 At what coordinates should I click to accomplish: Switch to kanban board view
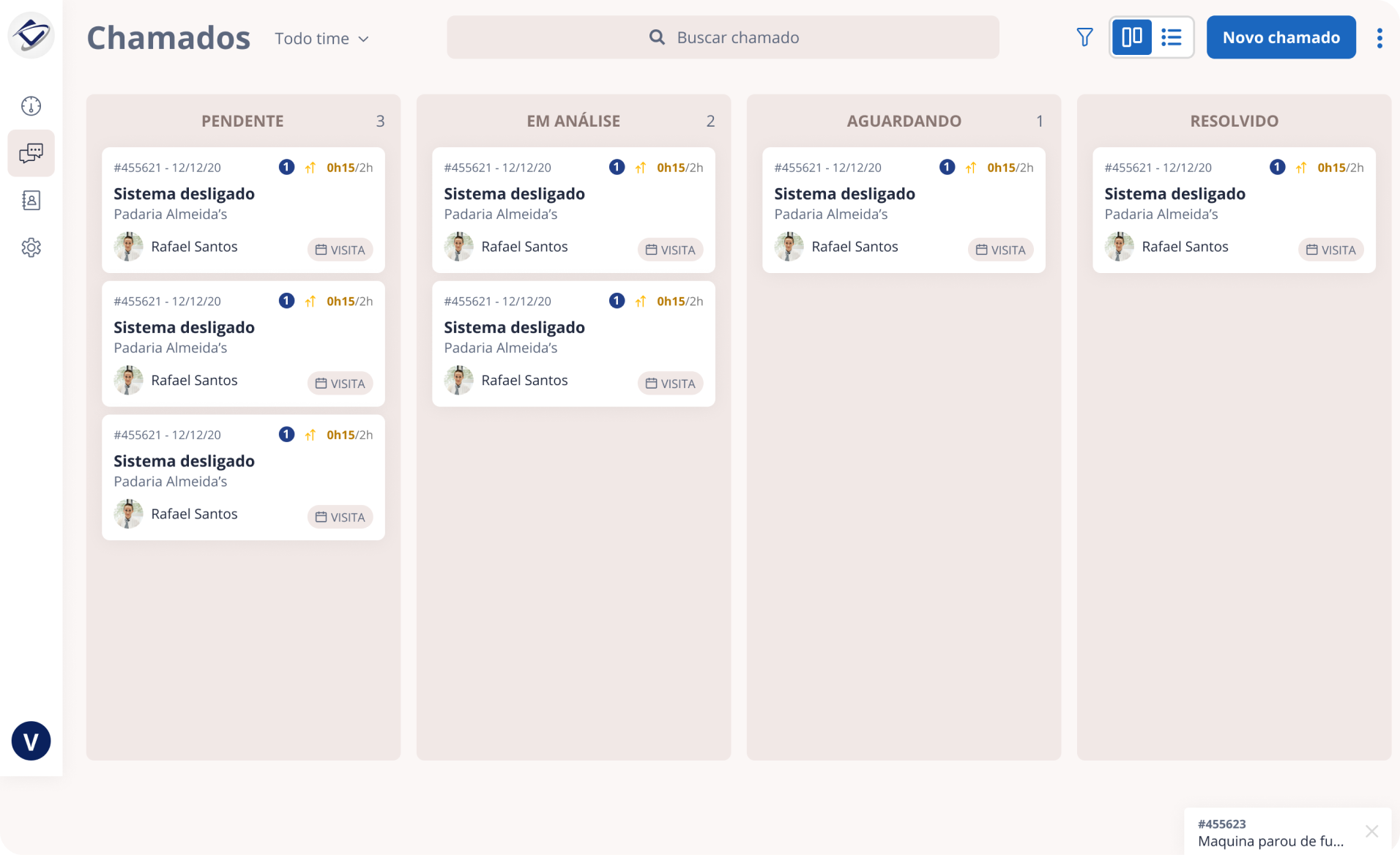coord(1132,37)
